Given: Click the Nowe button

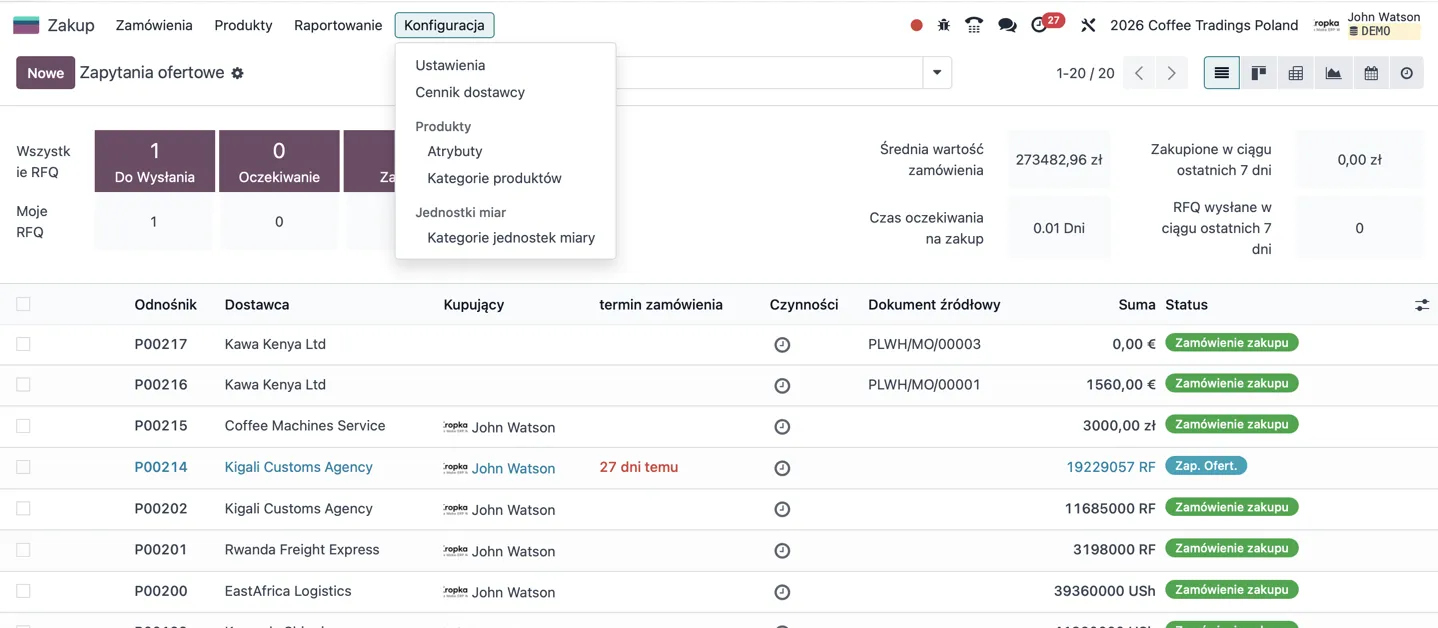Looking at the screenshot, I should pos(45,73).
